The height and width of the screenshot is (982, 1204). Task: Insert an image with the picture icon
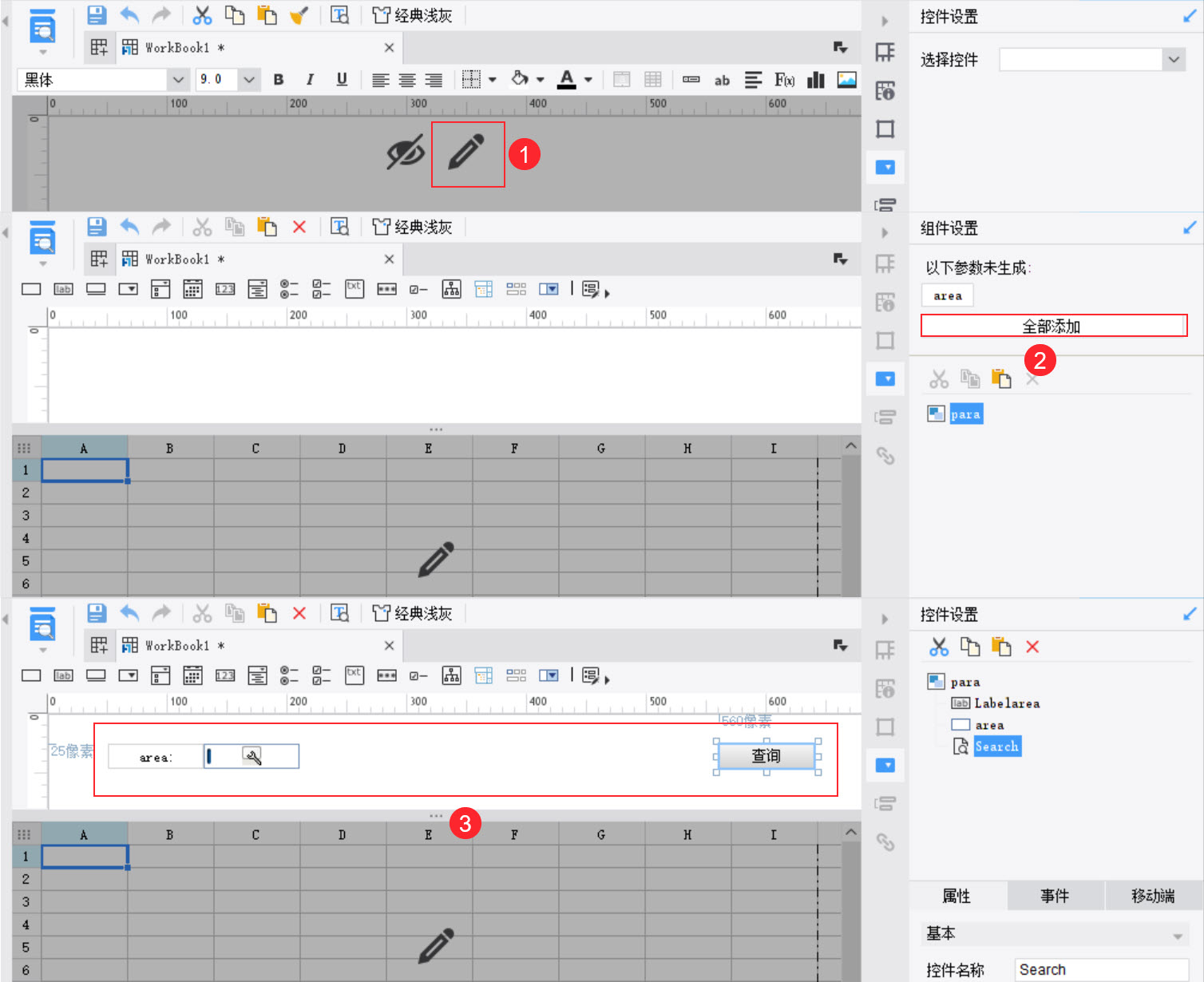tap(846, 80)
